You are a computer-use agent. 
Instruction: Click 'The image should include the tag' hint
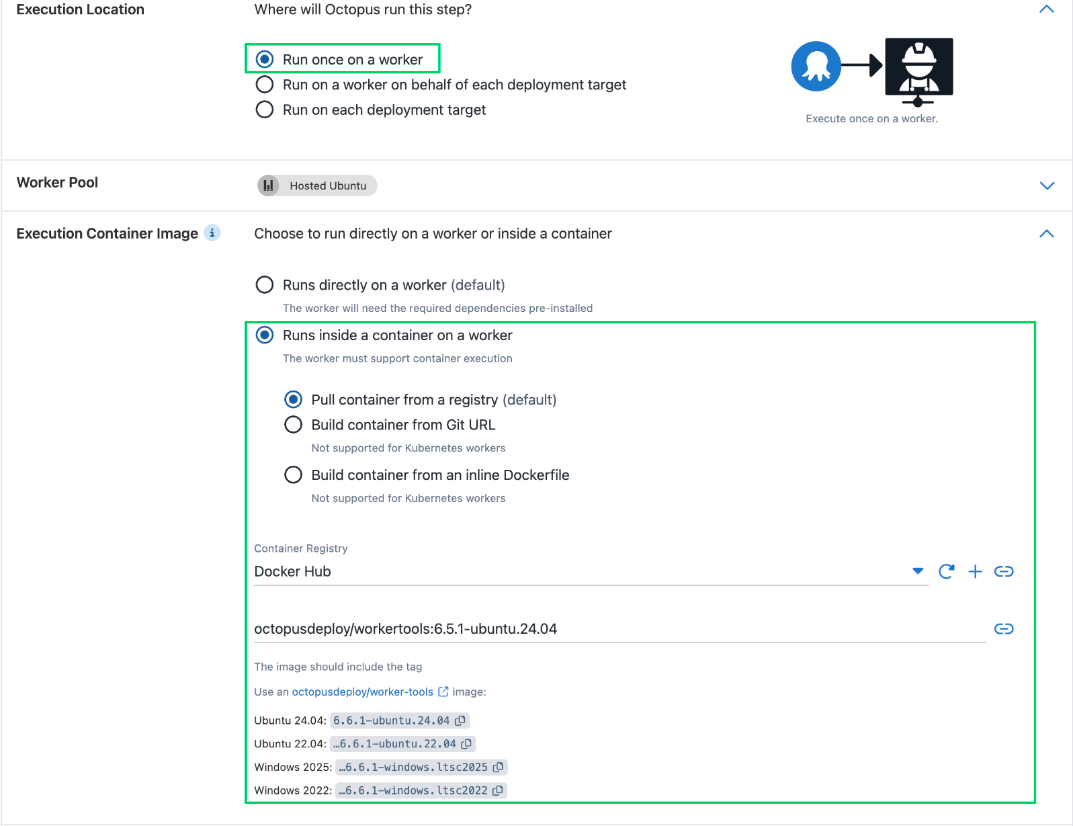tap(338, 667)
